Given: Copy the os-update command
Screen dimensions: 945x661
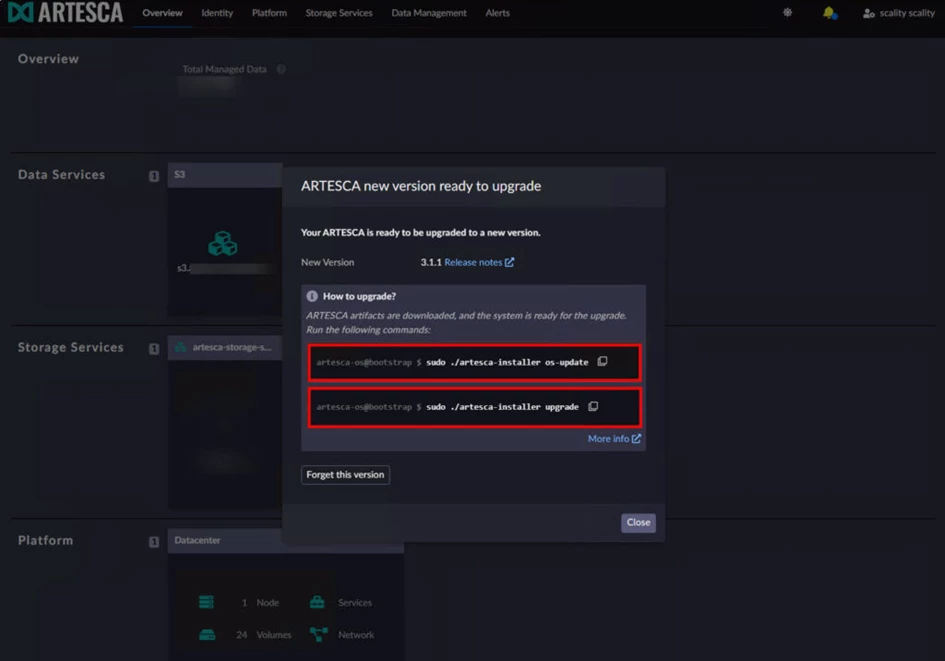Looking at the screenshot, I should [602, 362].
